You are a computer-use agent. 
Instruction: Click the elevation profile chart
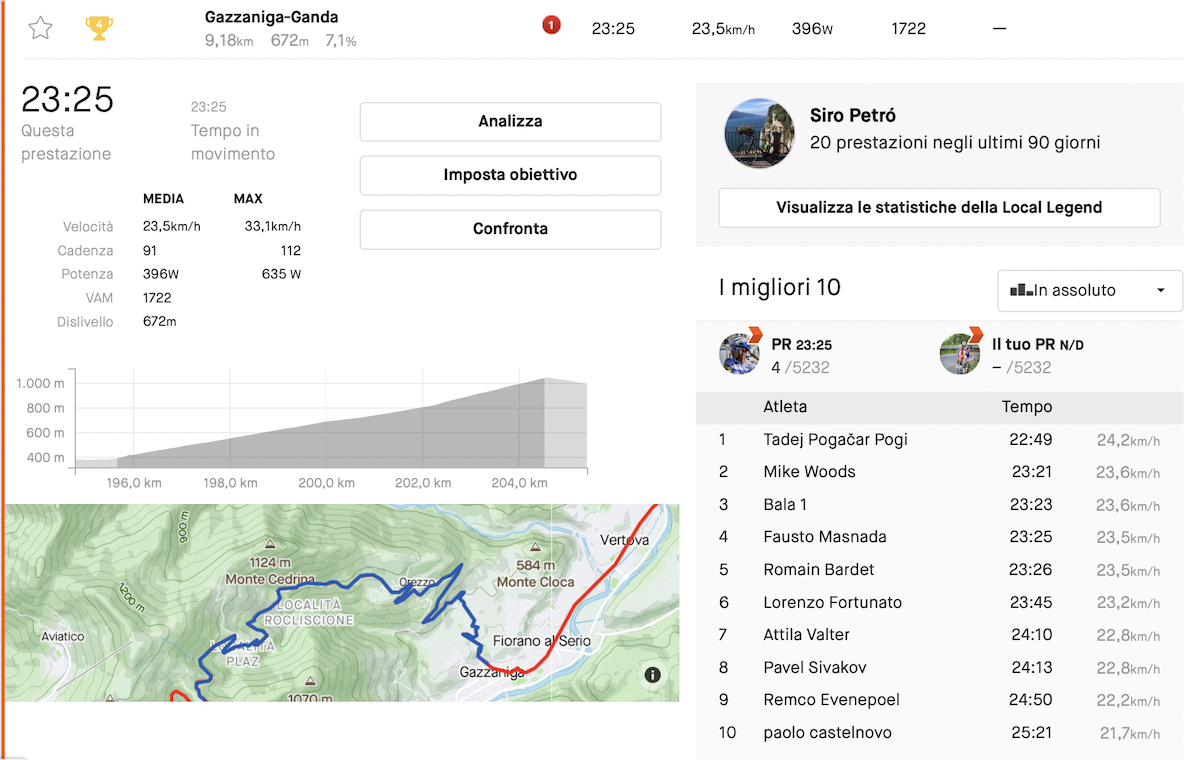pyautogui.click(x=331, y=418)
